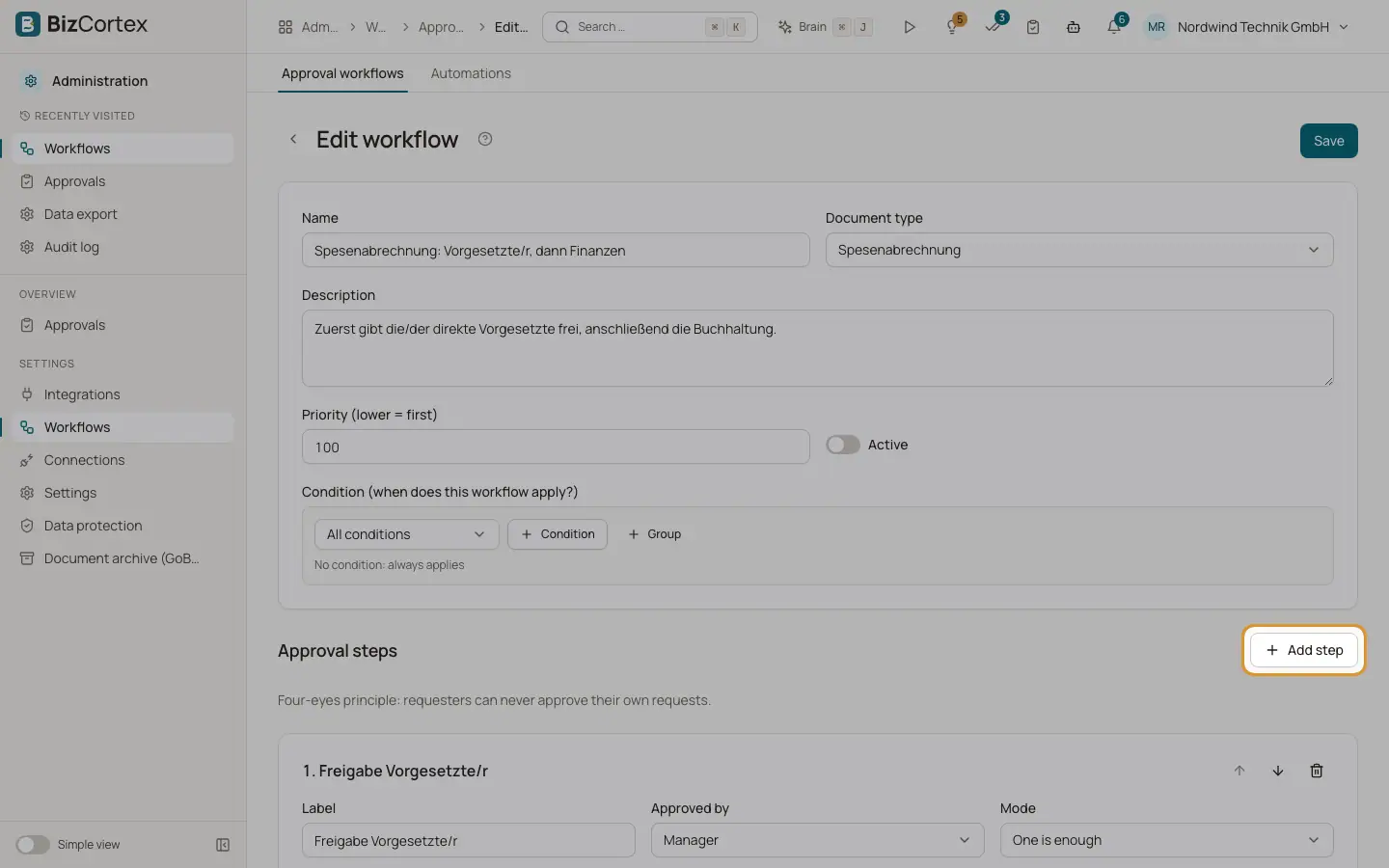Image resolution: width=1389 pixels, height=868 pixels.
Task: Open the lightbulb suggestions icon with badge 5
Action: [952, 27]
